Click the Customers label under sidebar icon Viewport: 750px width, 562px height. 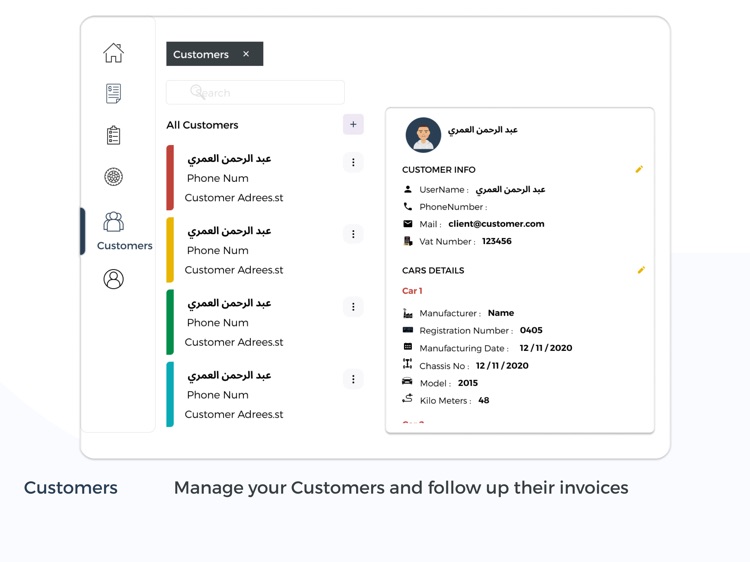pos(124,245)
